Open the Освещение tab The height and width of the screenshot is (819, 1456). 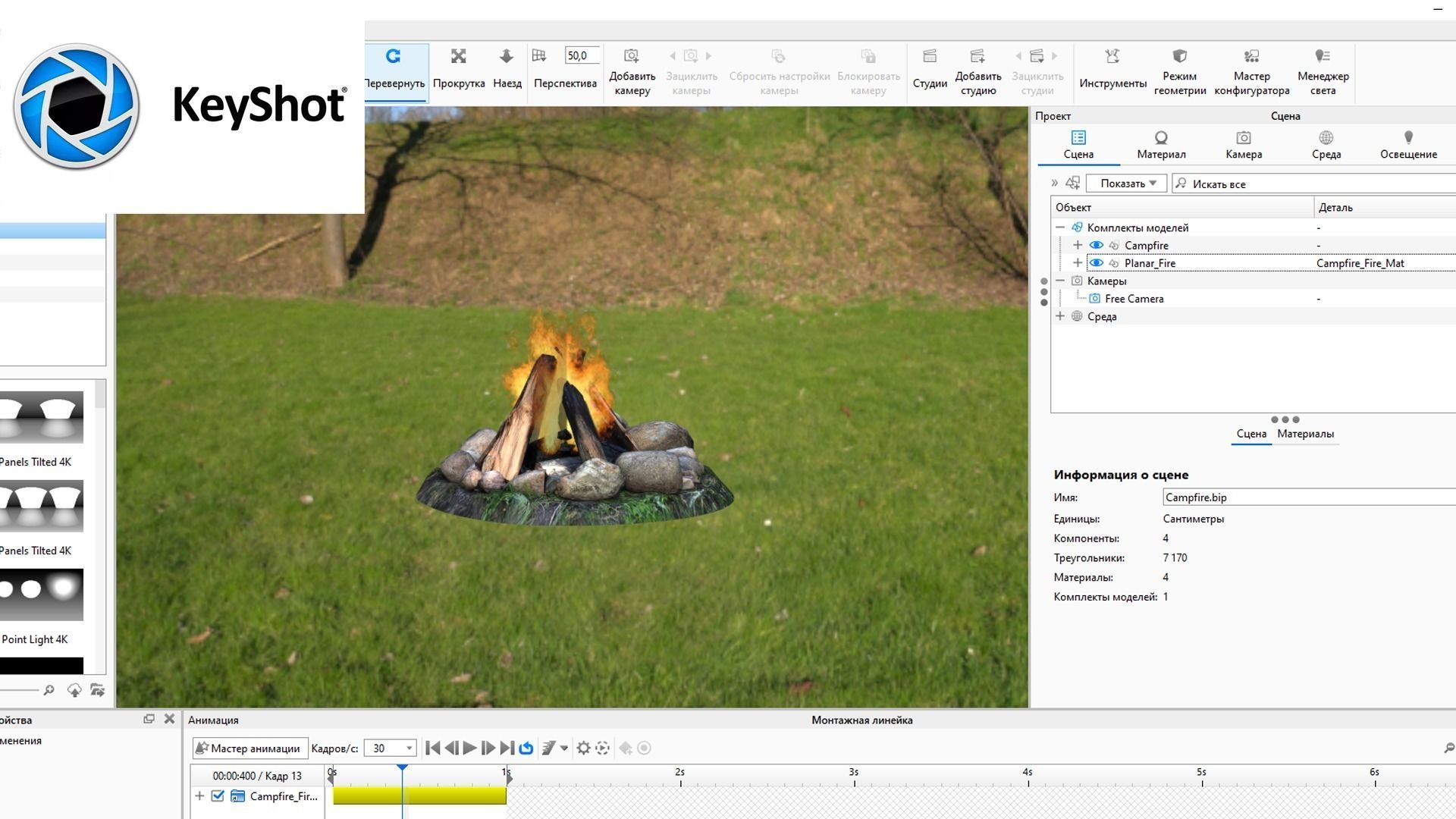click(x=1408, y=144)
